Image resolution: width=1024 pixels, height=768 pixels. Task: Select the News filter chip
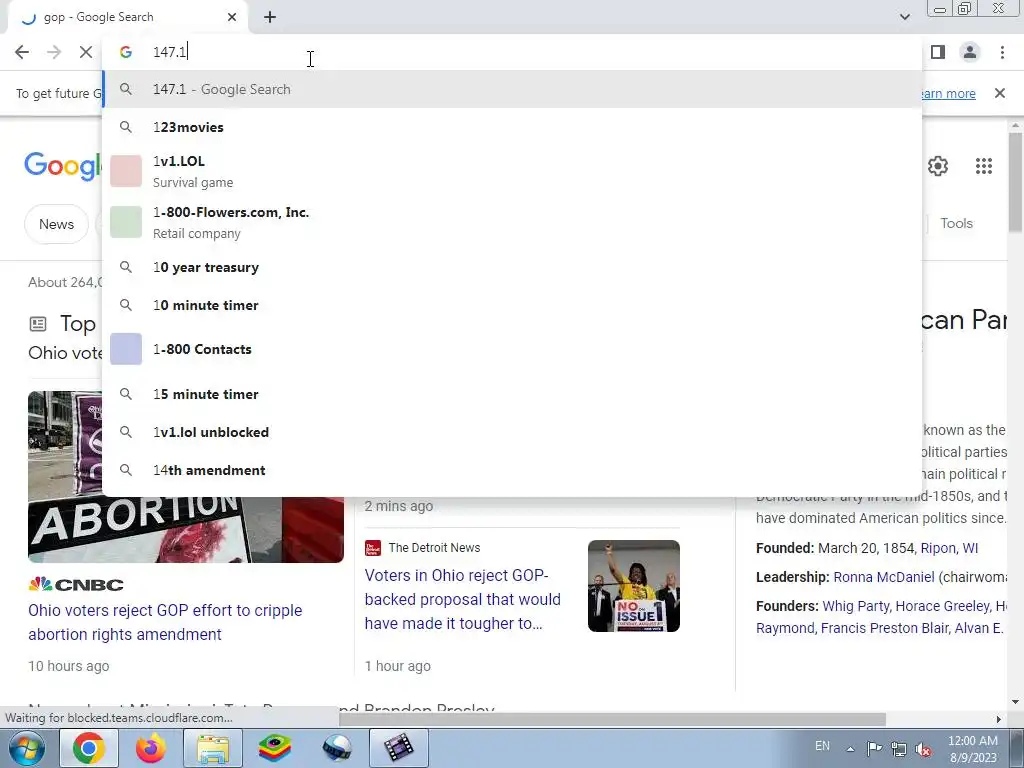coord(56,224)
